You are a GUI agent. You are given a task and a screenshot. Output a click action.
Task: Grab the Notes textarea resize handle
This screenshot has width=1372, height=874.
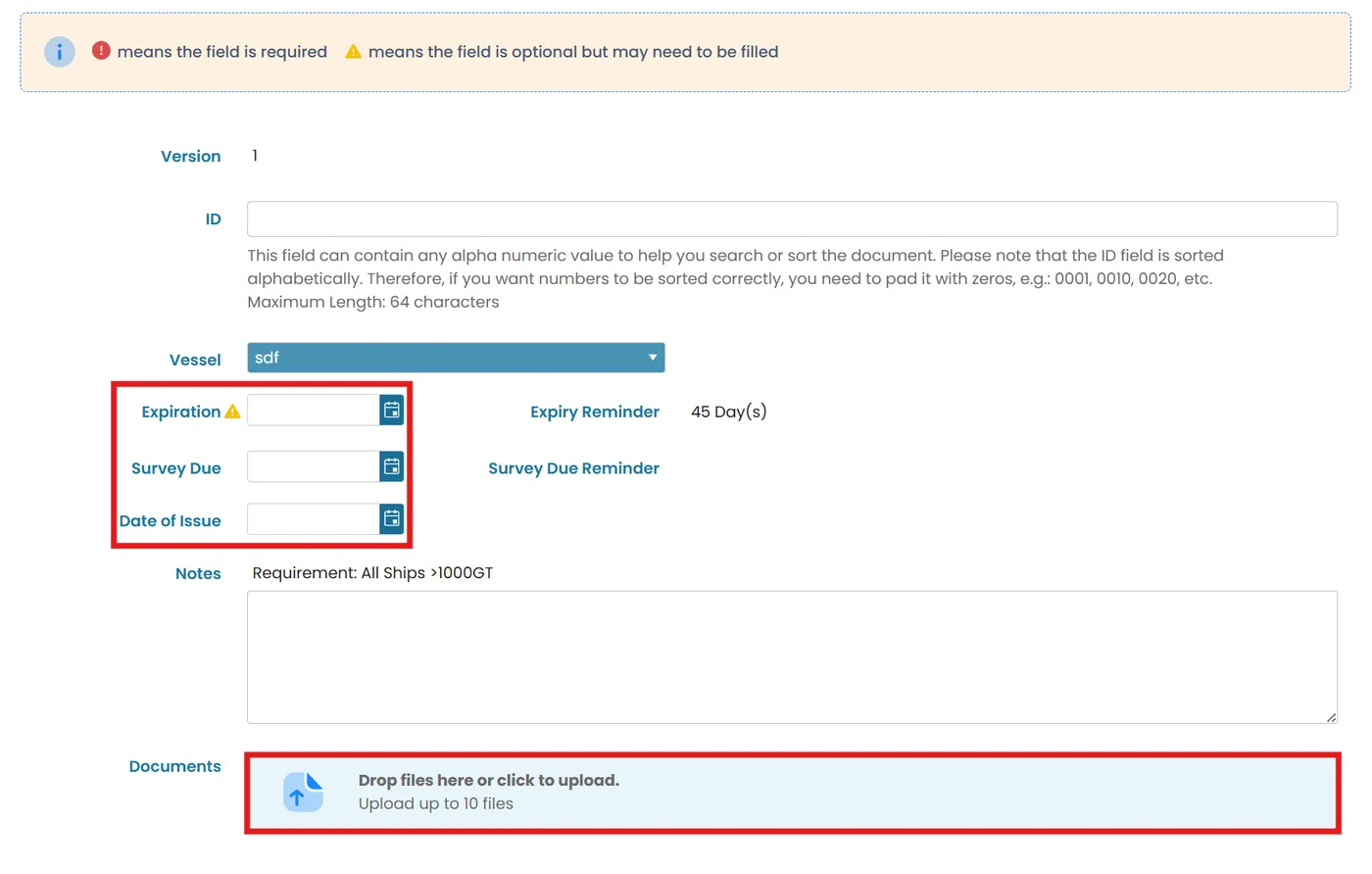1331,717
